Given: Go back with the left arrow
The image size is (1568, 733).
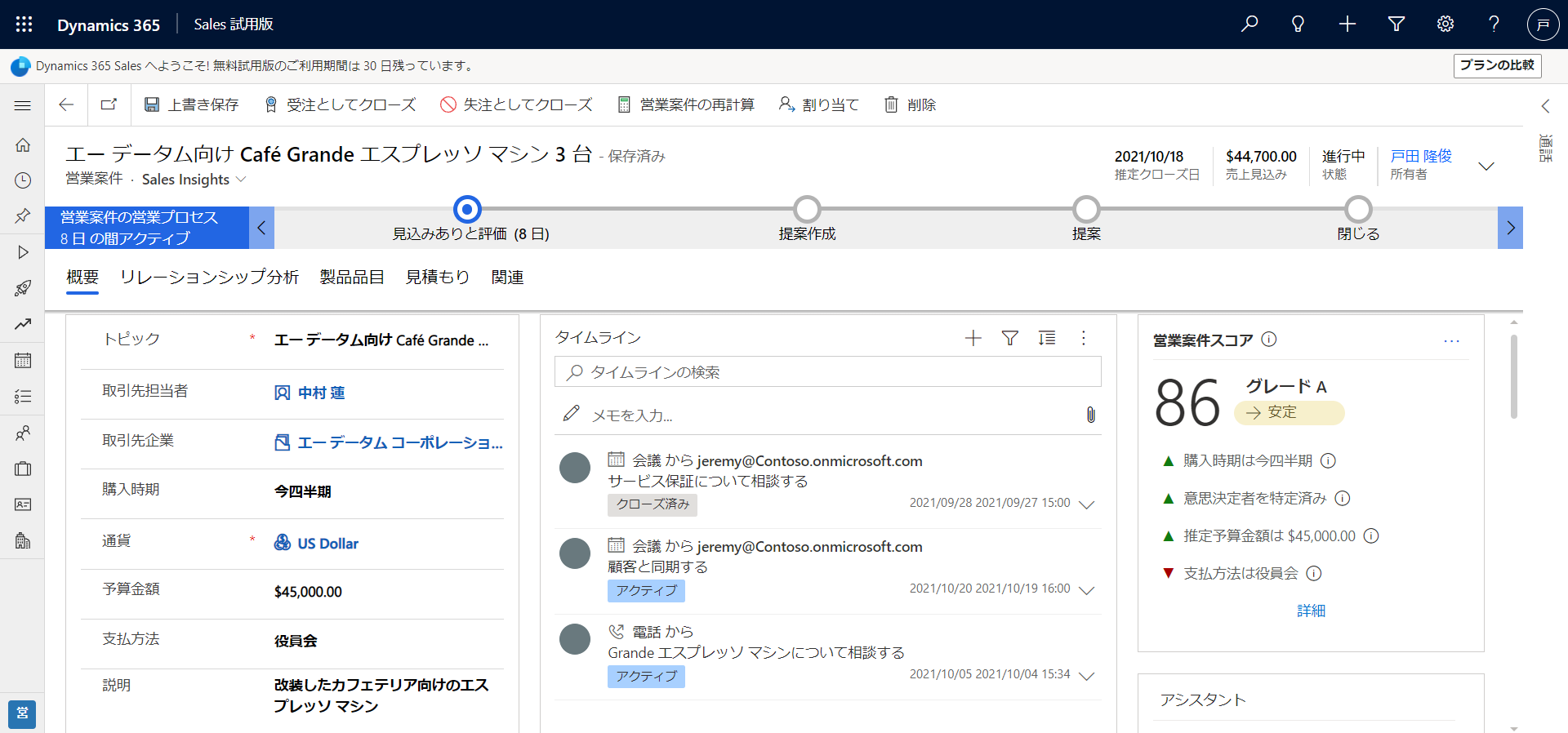Looking at the screenshot, I should point(66,104).
